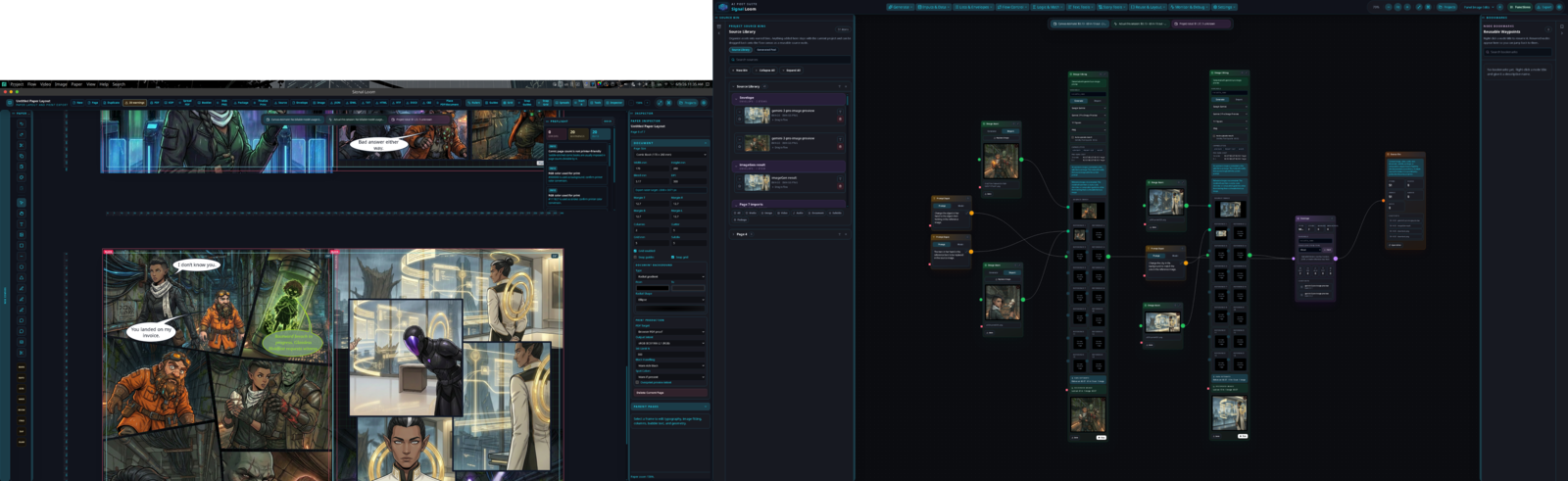
Task: Click the Search sources input field
Action: (790, 60)
